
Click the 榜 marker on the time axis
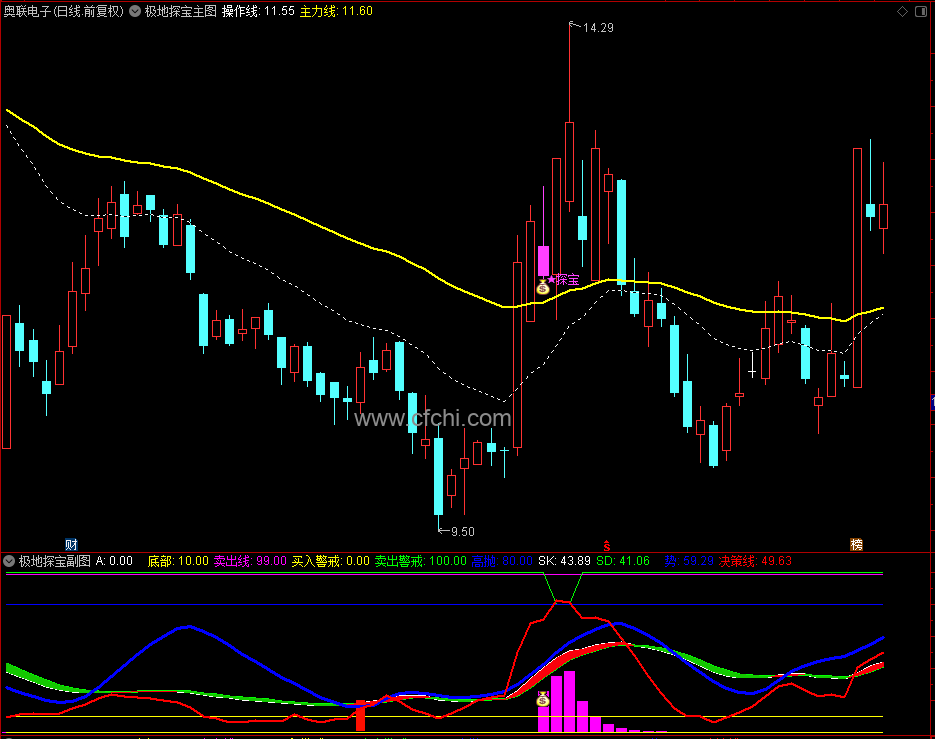point(856,544)
